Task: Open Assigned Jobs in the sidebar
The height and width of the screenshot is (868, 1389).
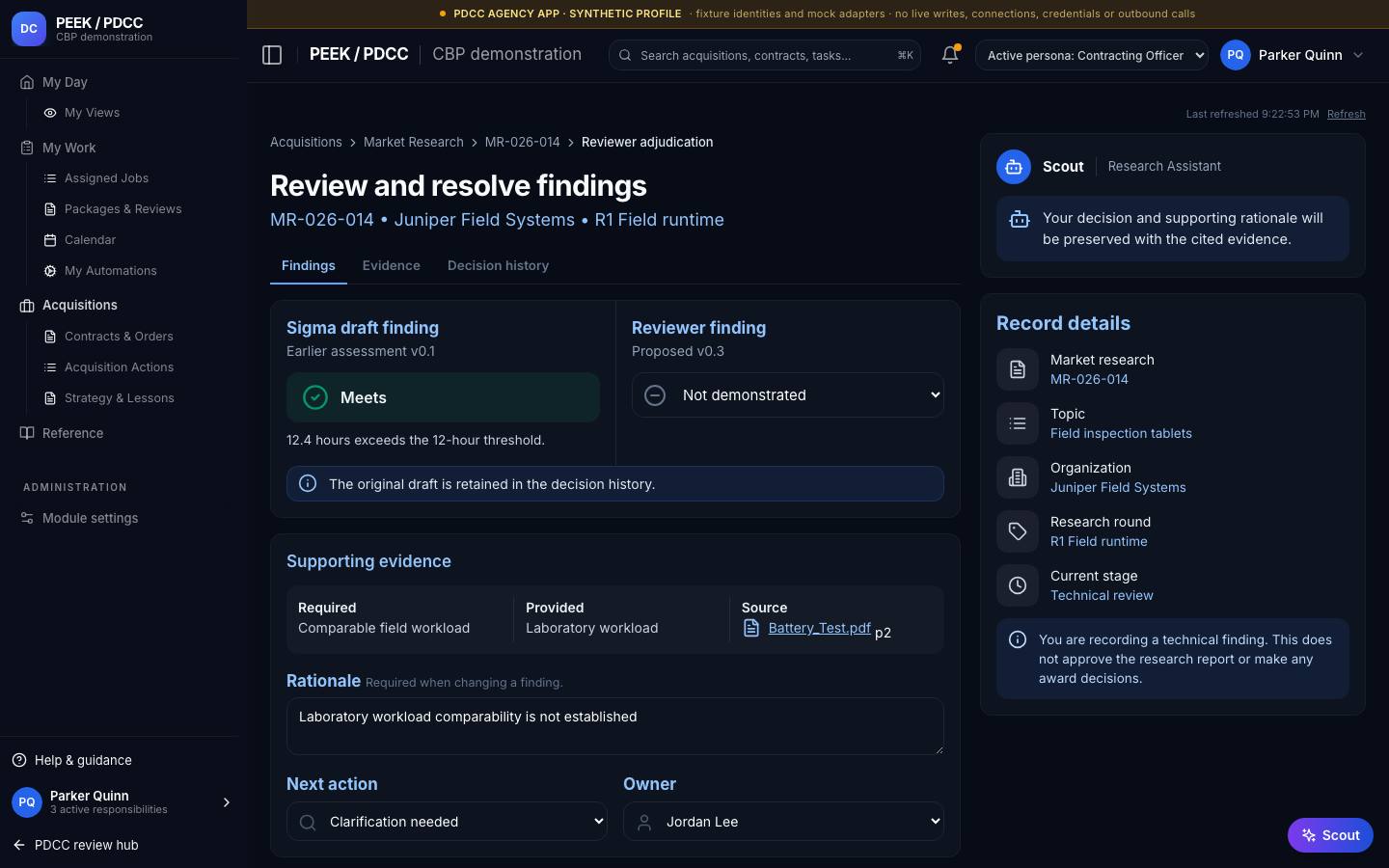Action: pyautogui.click(x=106, y=178)
